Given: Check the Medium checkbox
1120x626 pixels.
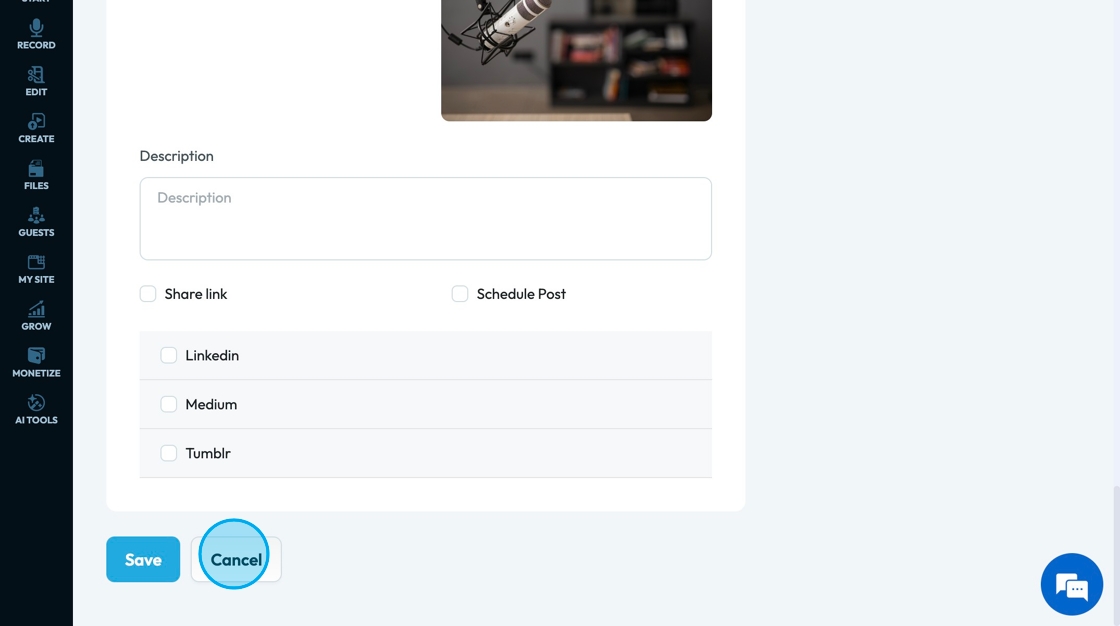Looking at the screenshot, I should point(169,404).
